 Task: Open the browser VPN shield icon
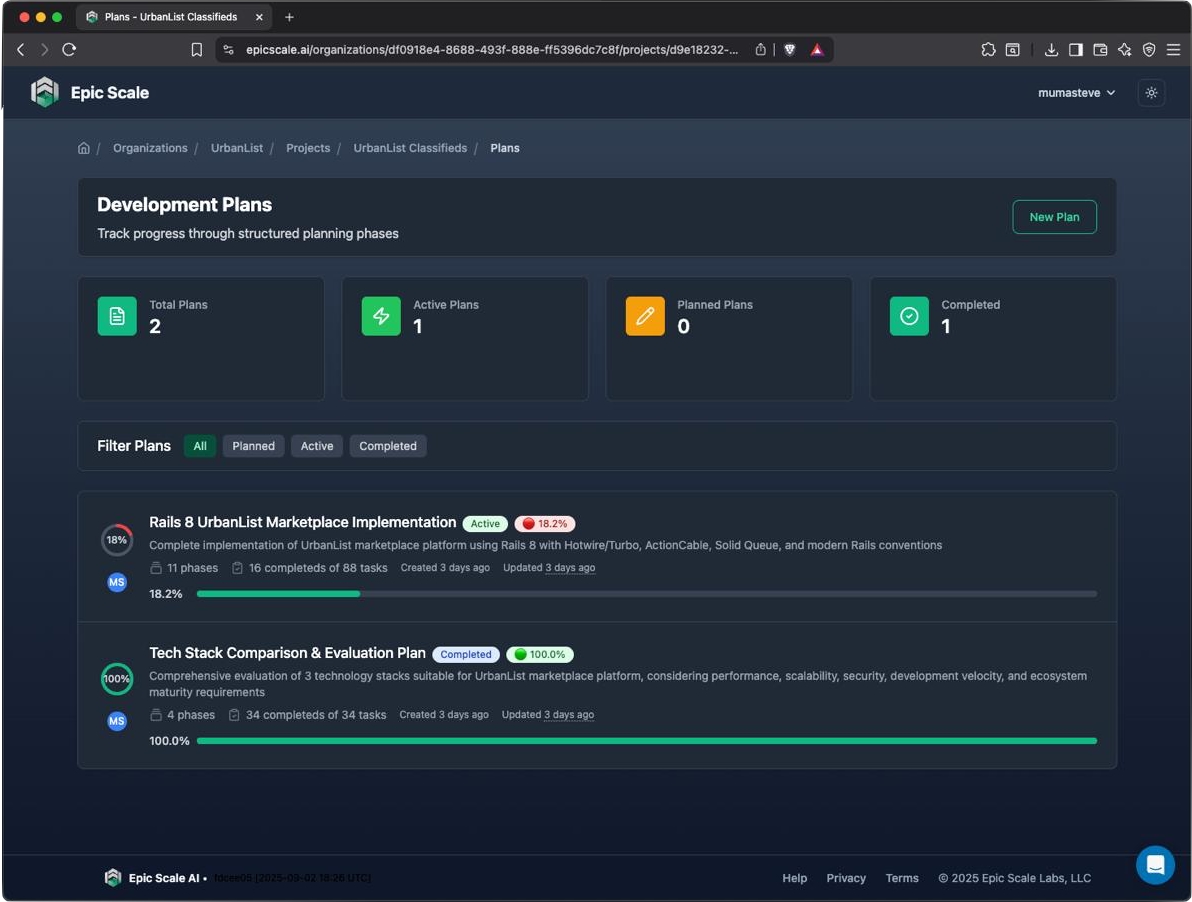click(1149, 49)
